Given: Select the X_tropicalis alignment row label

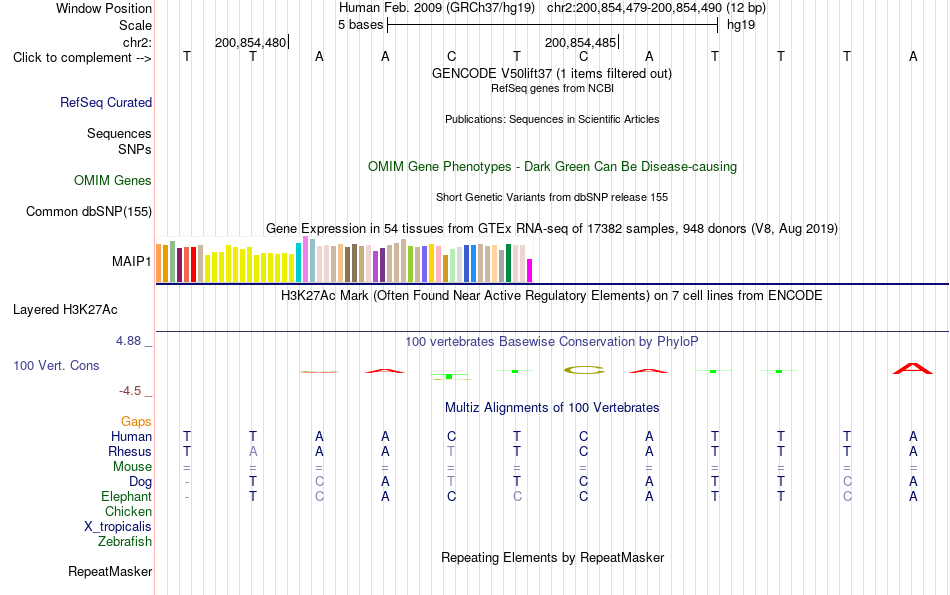Looking at the screenshot, I should (118, 527).
